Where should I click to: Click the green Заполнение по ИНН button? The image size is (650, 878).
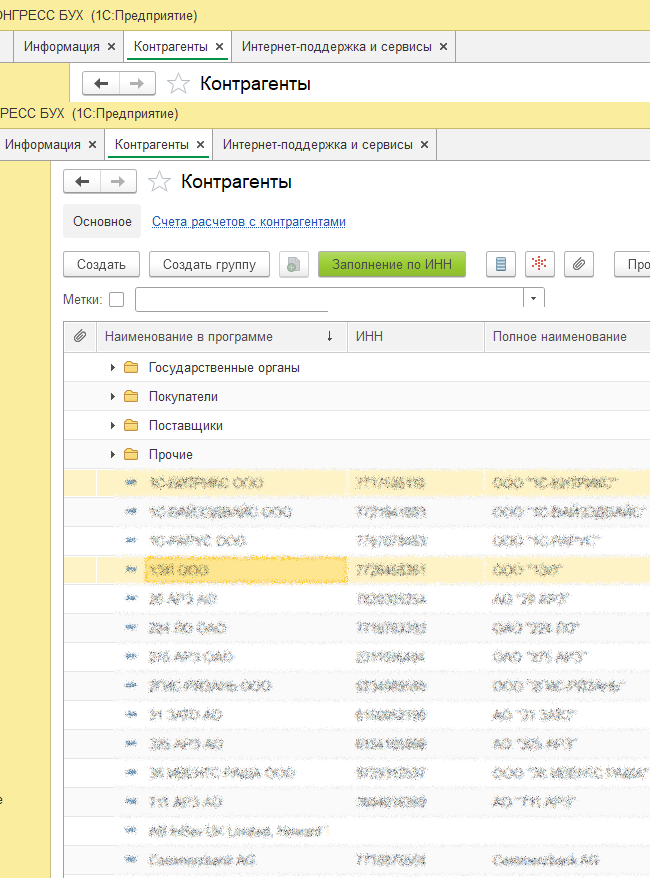coord(392,264)
